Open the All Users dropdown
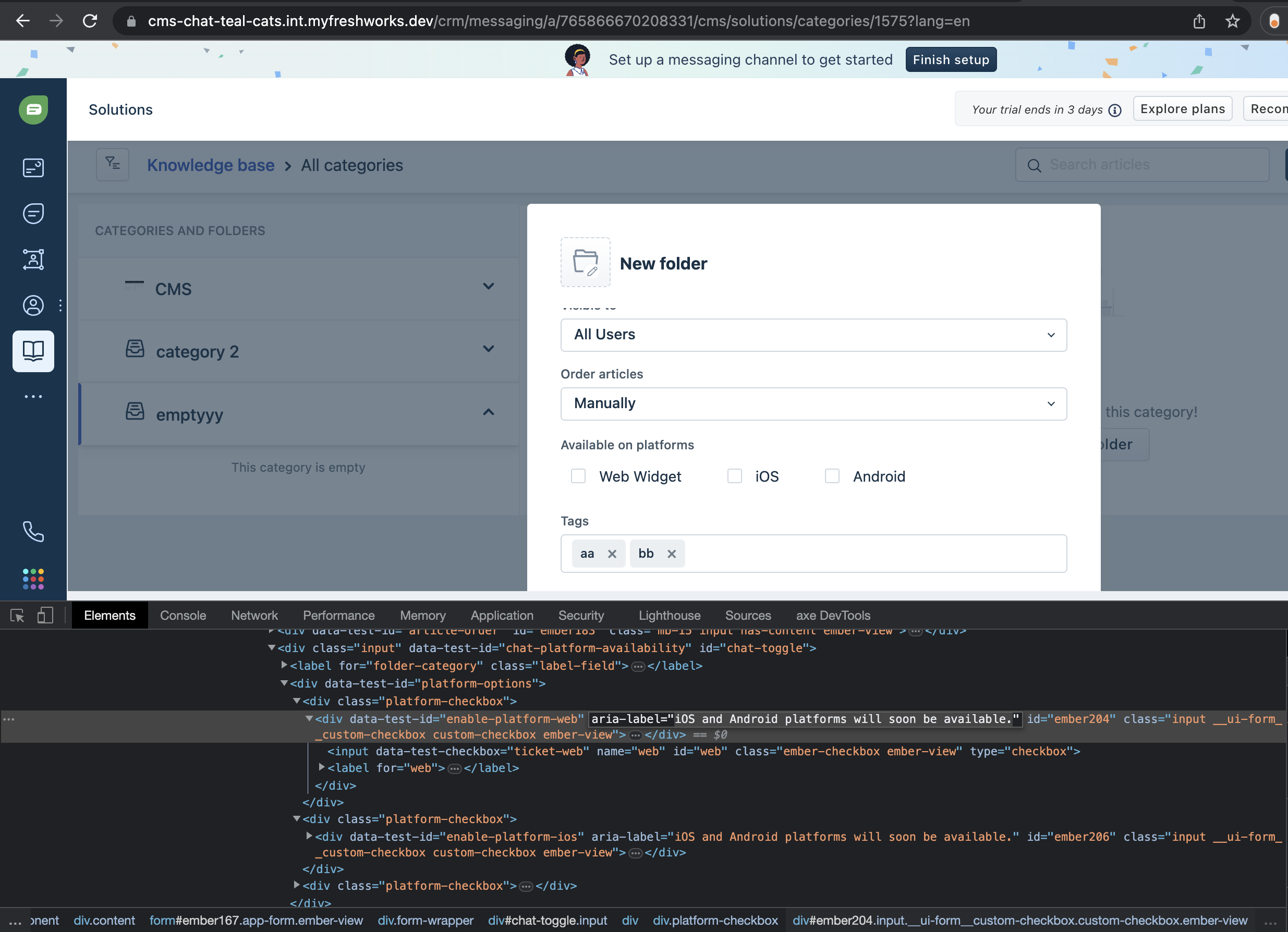The height and width of the screenshot is (932, 1288). (x=812, y=335)
